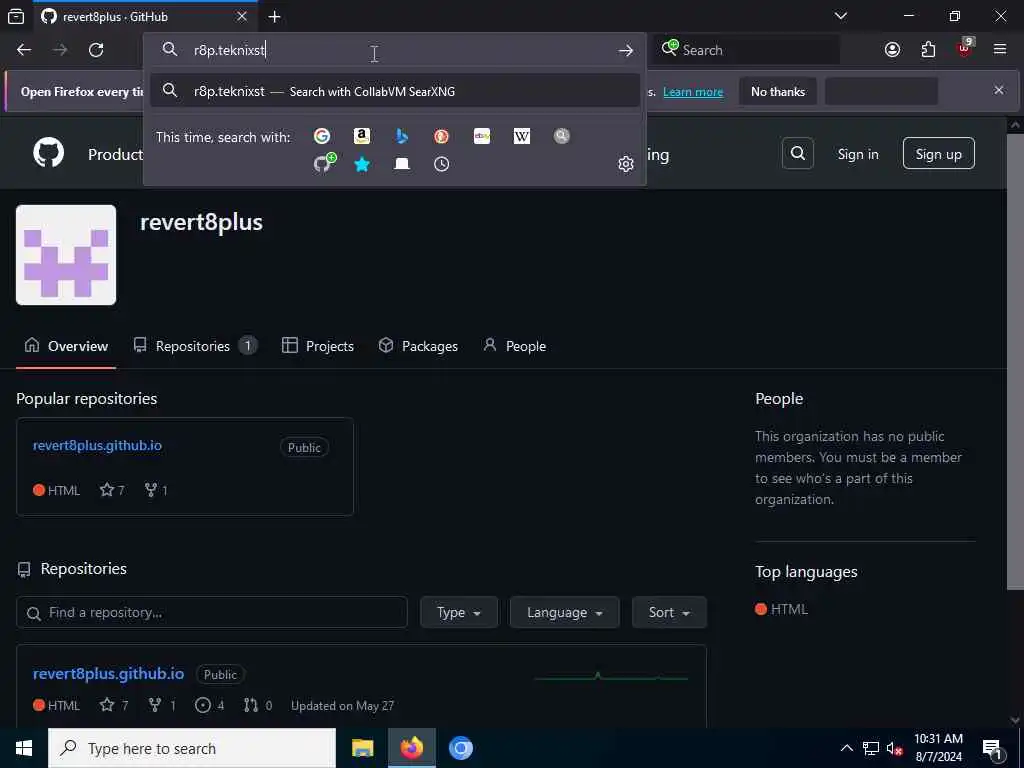The height and width of the screenshot is (768, 1024).
Task: Search with Google this time
Action: click(321, 136)
